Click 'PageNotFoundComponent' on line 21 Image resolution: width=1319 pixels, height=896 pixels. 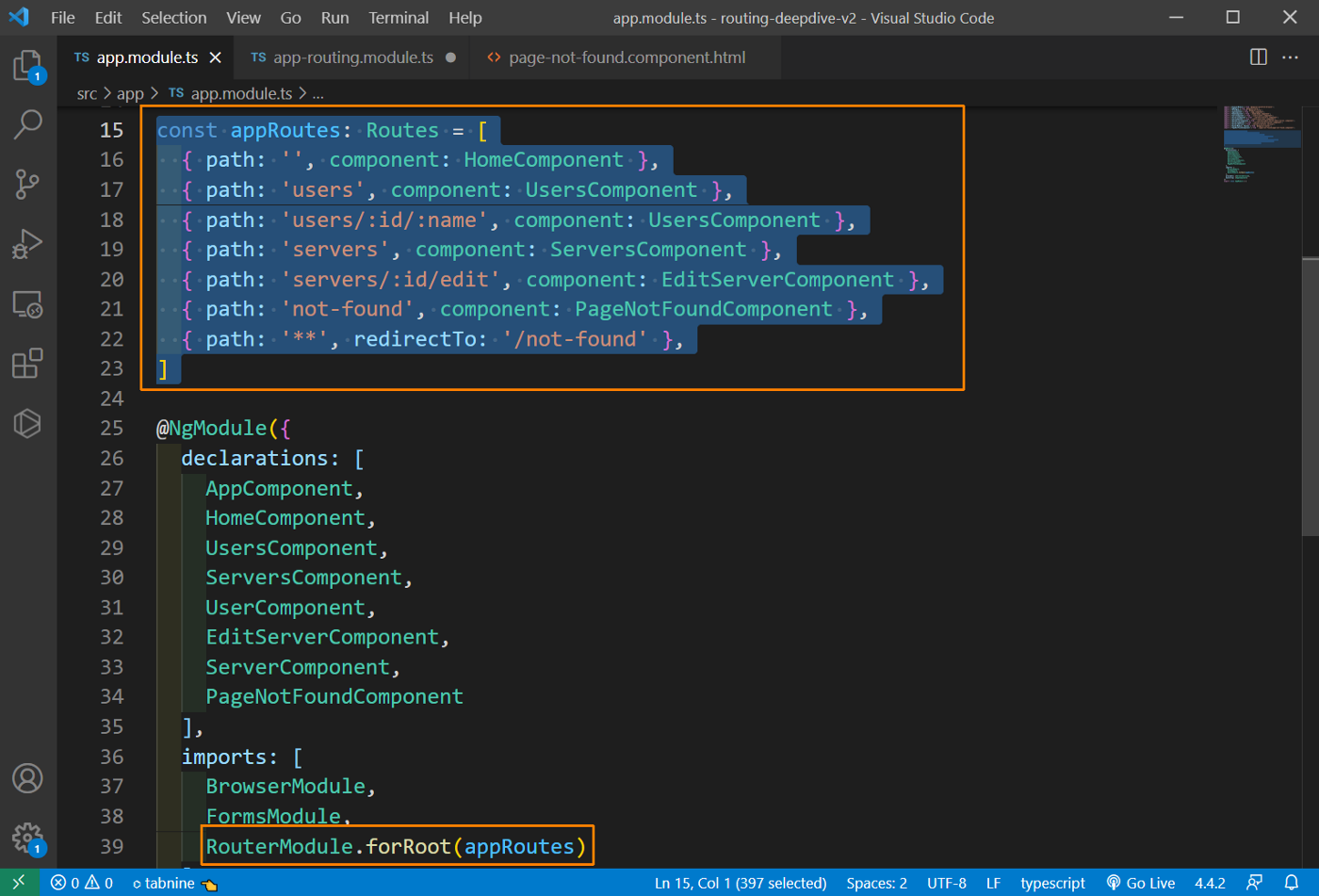(704, 309)
